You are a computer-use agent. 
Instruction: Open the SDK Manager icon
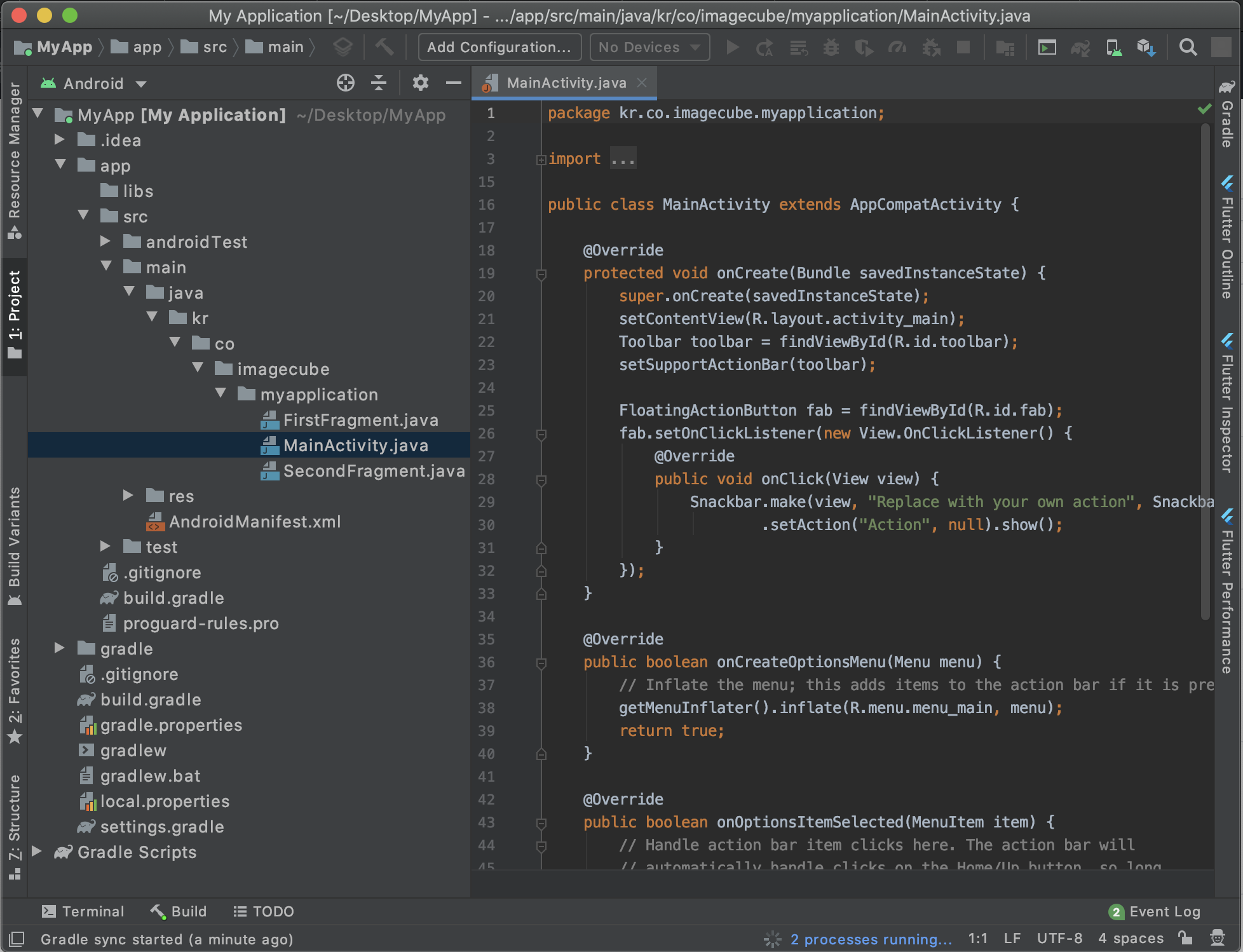click(x=1146, y=47)
